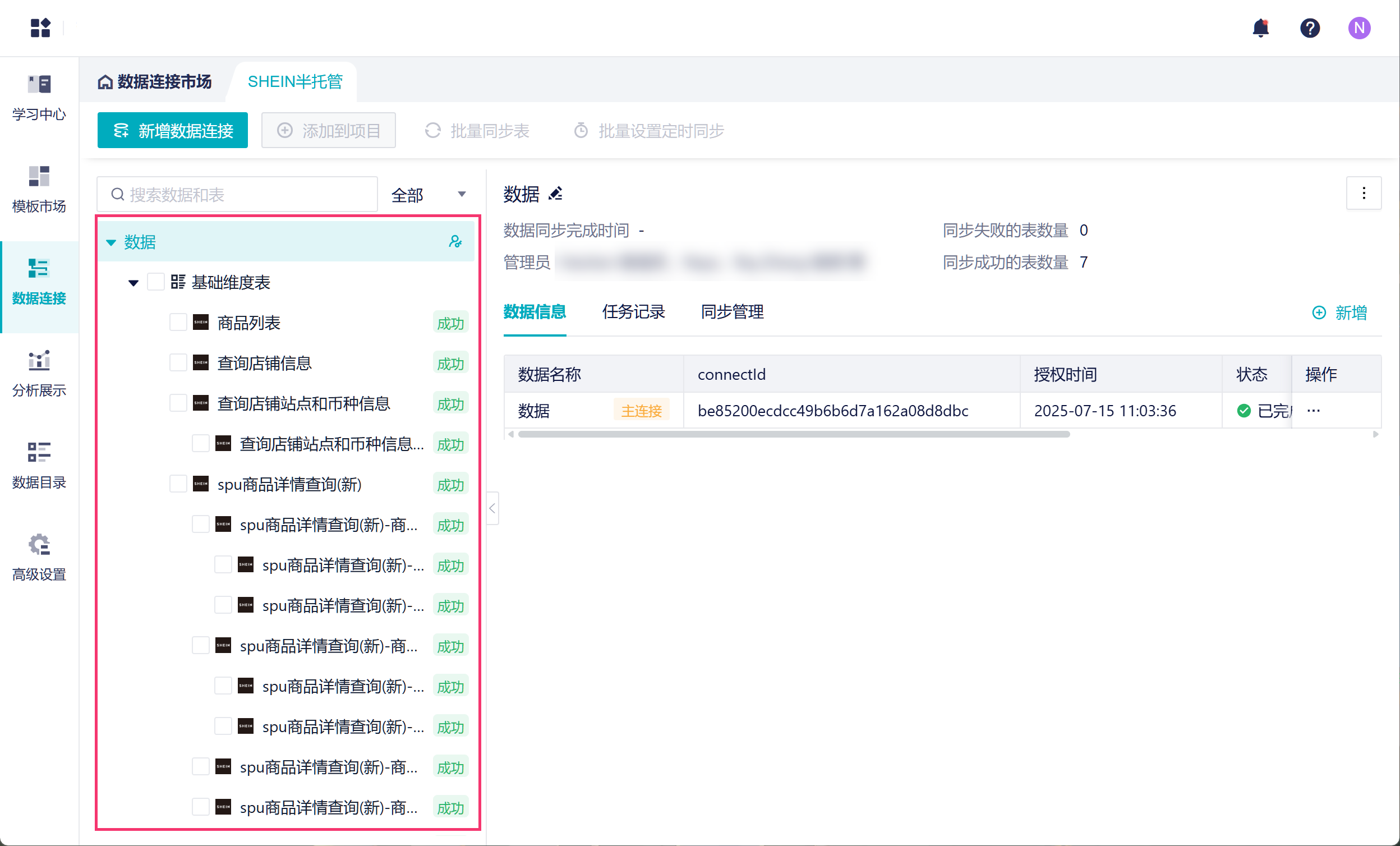
Task: Click the 新增数据连接 button
Action: coord(173,131)
